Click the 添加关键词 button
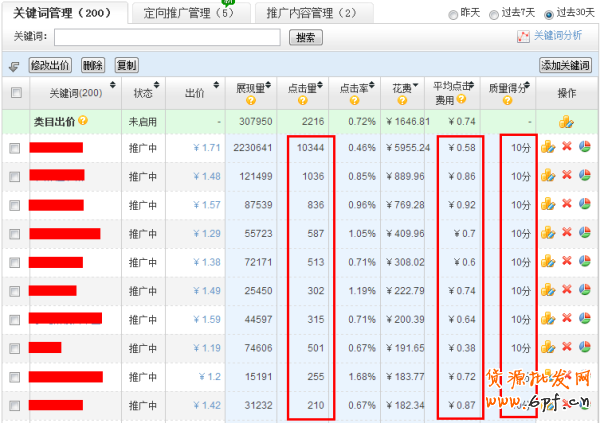 tap(565, 65)
